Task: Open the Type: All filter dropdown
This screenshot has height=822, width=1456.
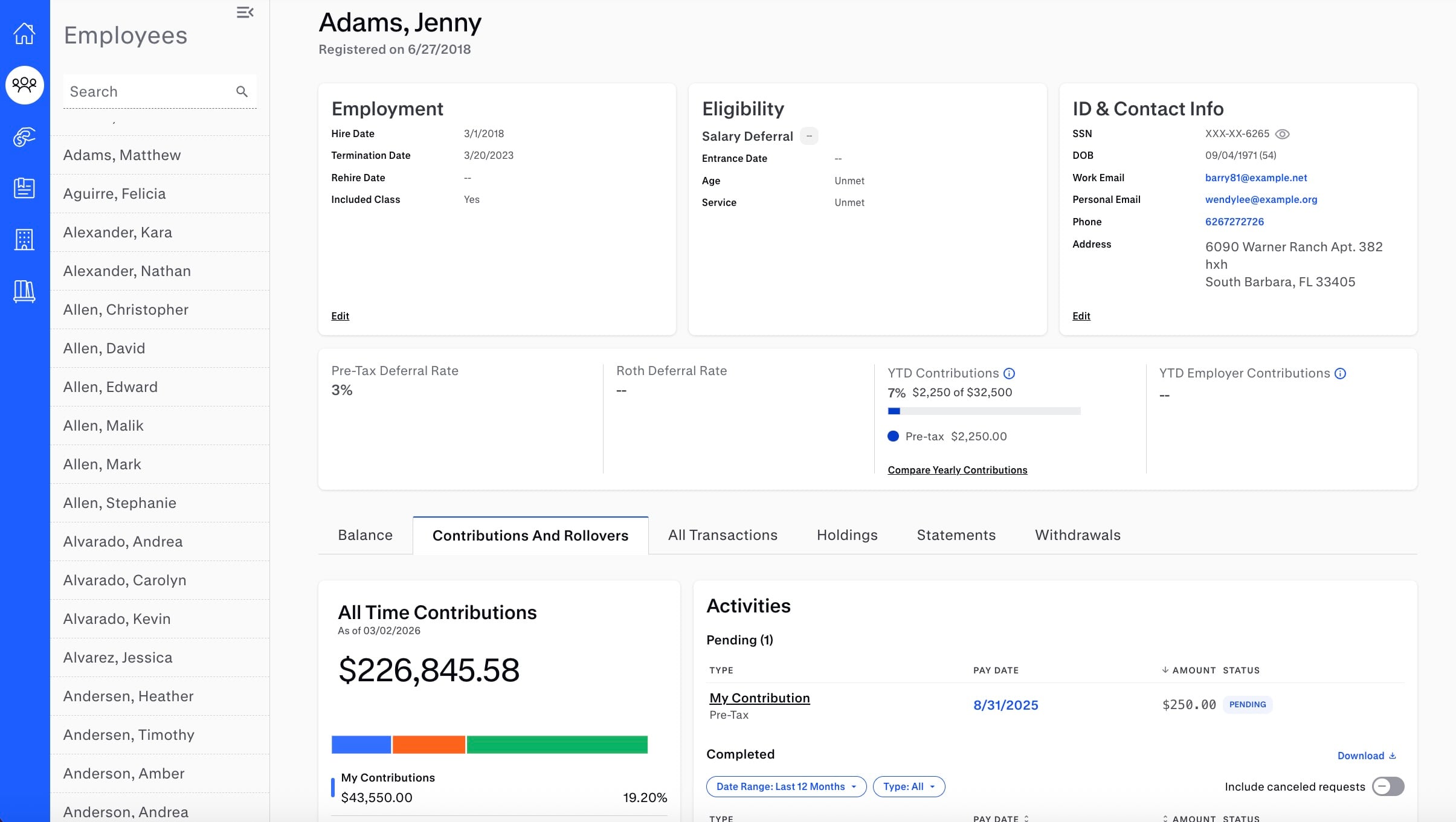Action: [909, 786]
